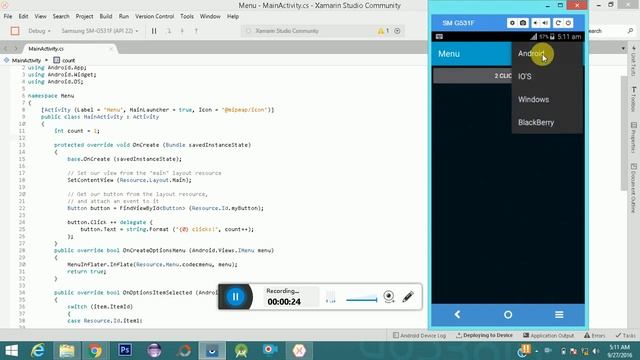Tap the 2 clicks button on device
Screen dimensions: 640x360
coord(472,76)
